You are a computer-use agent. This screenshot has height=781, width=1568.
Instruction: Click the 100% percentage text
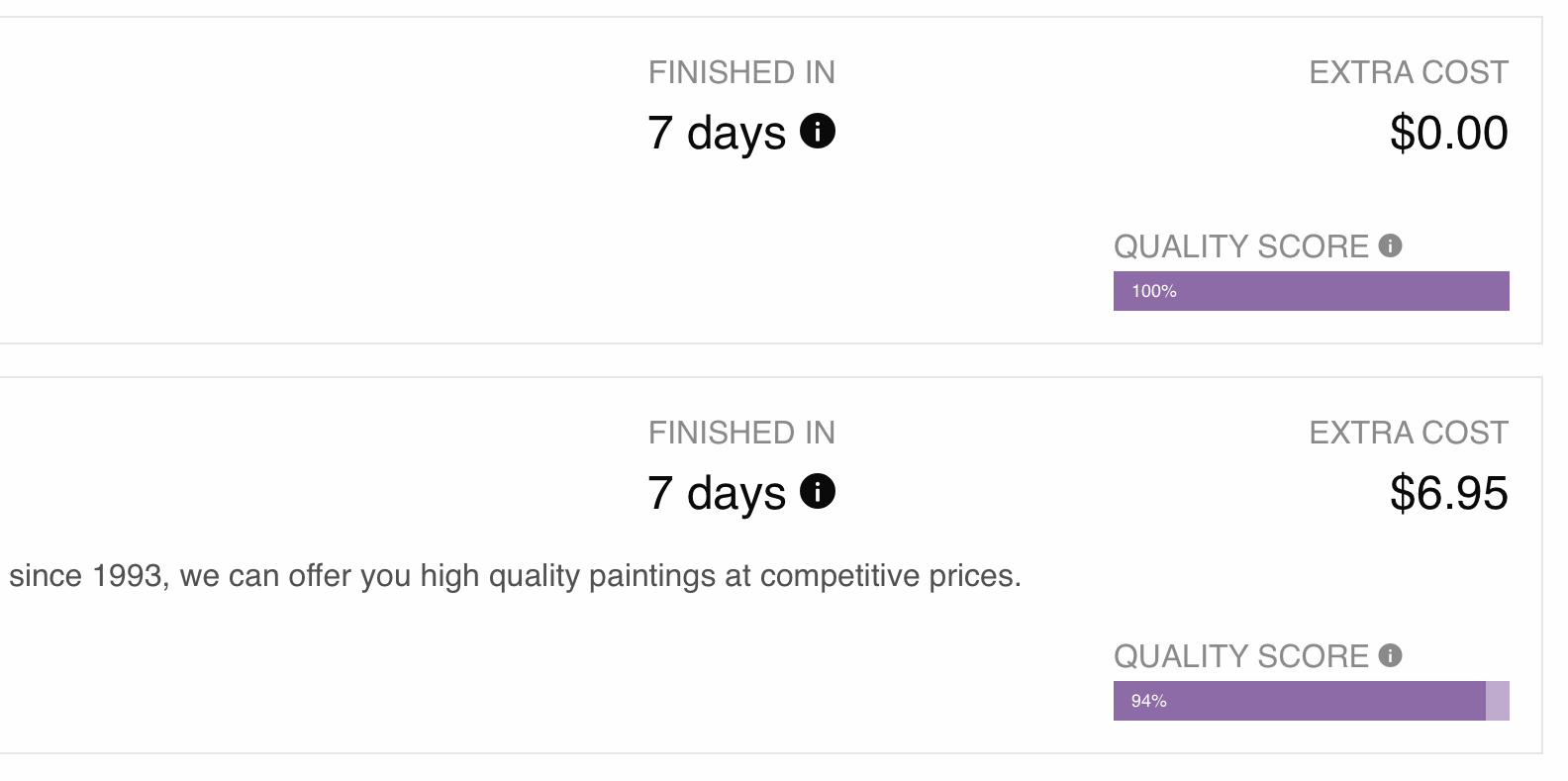(1154, 291)
